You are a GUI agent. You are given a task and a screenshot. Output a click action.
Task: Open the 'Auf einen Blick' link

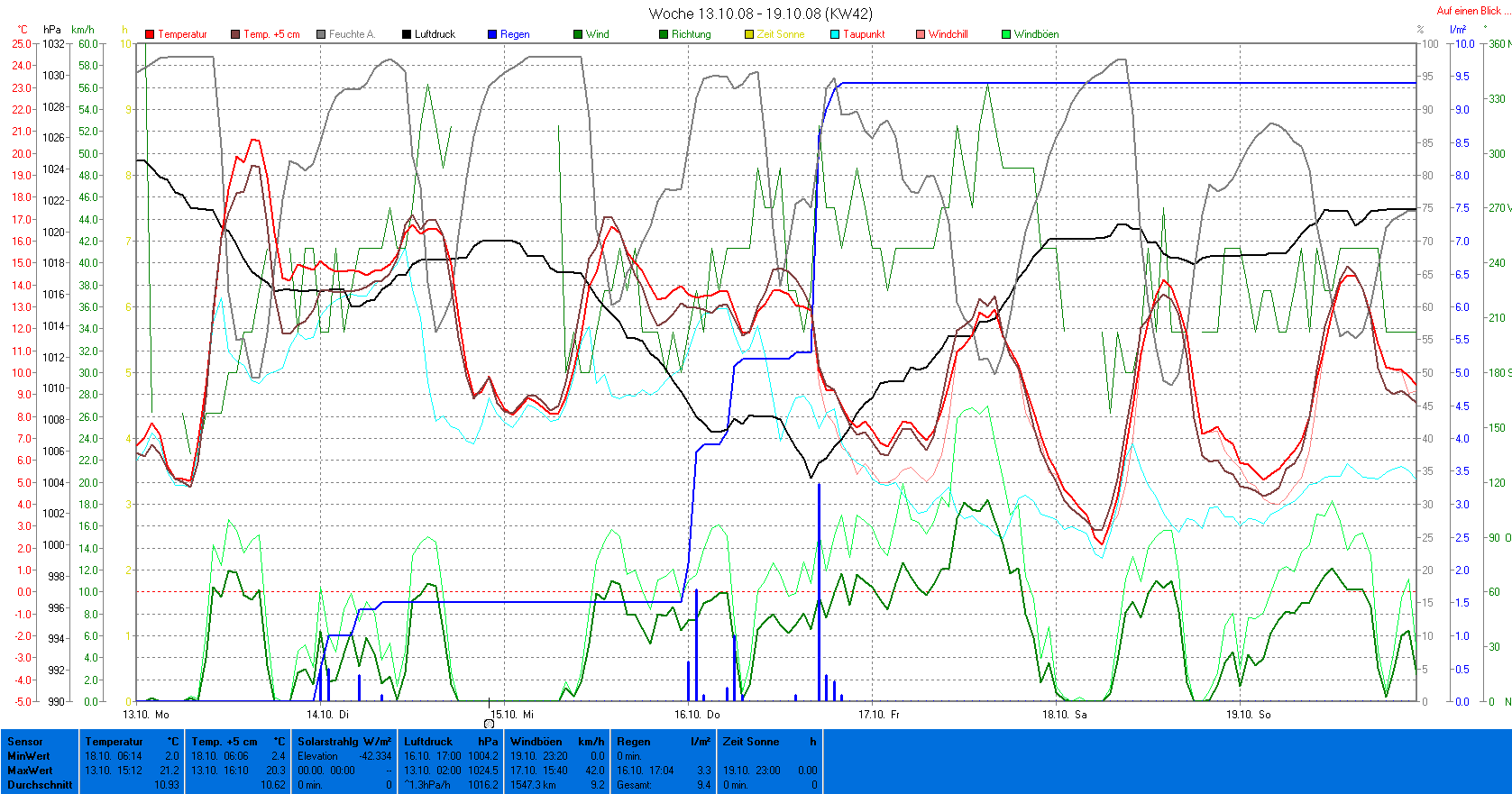(x=1468, y=11)
